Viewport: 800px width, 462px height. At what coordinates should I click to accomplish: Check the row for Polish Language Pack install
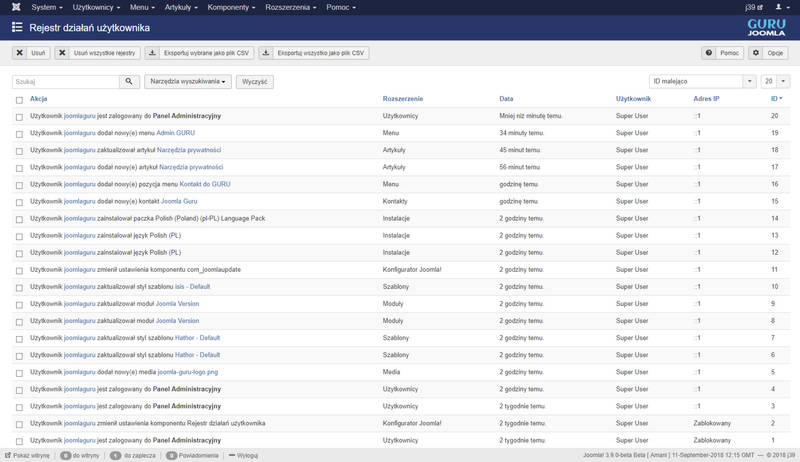tap(19, 220)
